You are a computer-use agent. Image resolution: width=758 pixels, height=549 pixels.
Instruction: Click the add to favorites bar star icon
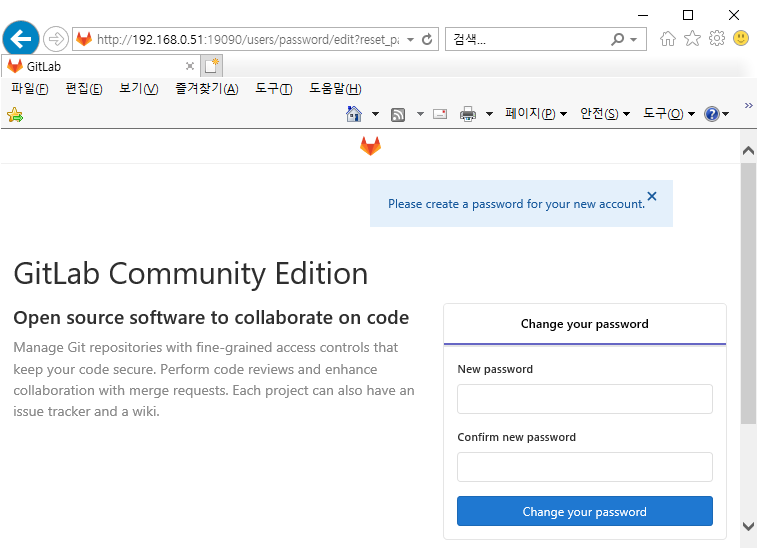coord(15,115)
